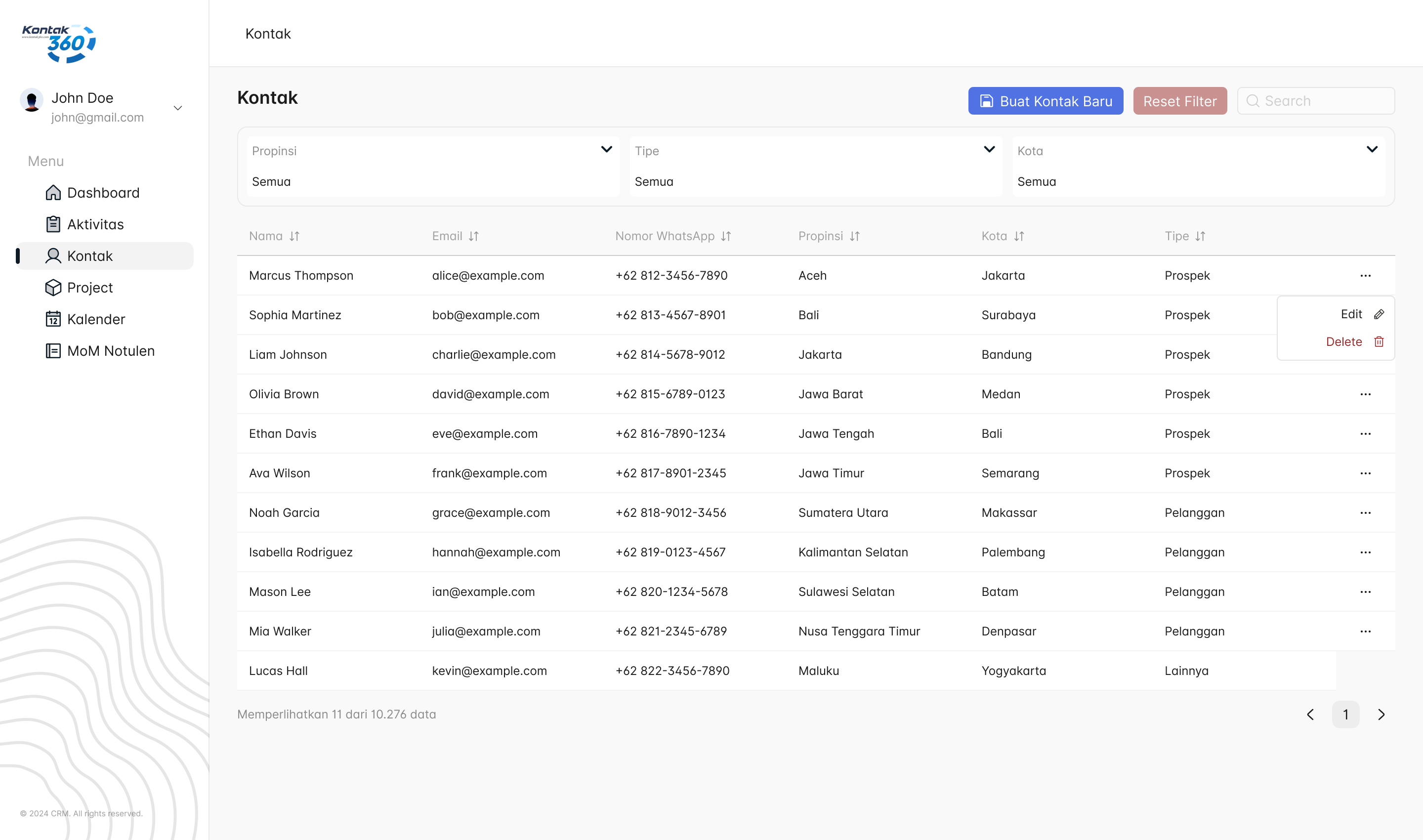The width and height of the screenshot is (1423, 840).
Task: Open the more options for Marcus Thompson
Action: pyautogui.click(x=1365, y=276)
